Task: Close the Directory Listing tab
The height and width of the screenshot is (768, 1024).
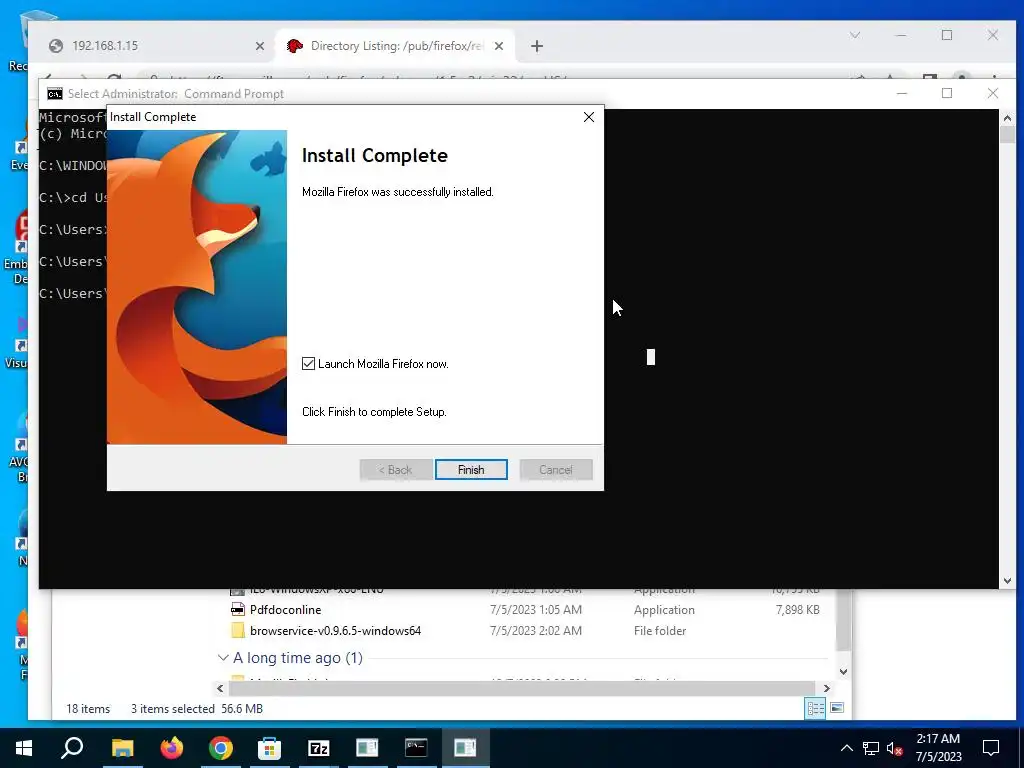Action: tap(499, 46)
